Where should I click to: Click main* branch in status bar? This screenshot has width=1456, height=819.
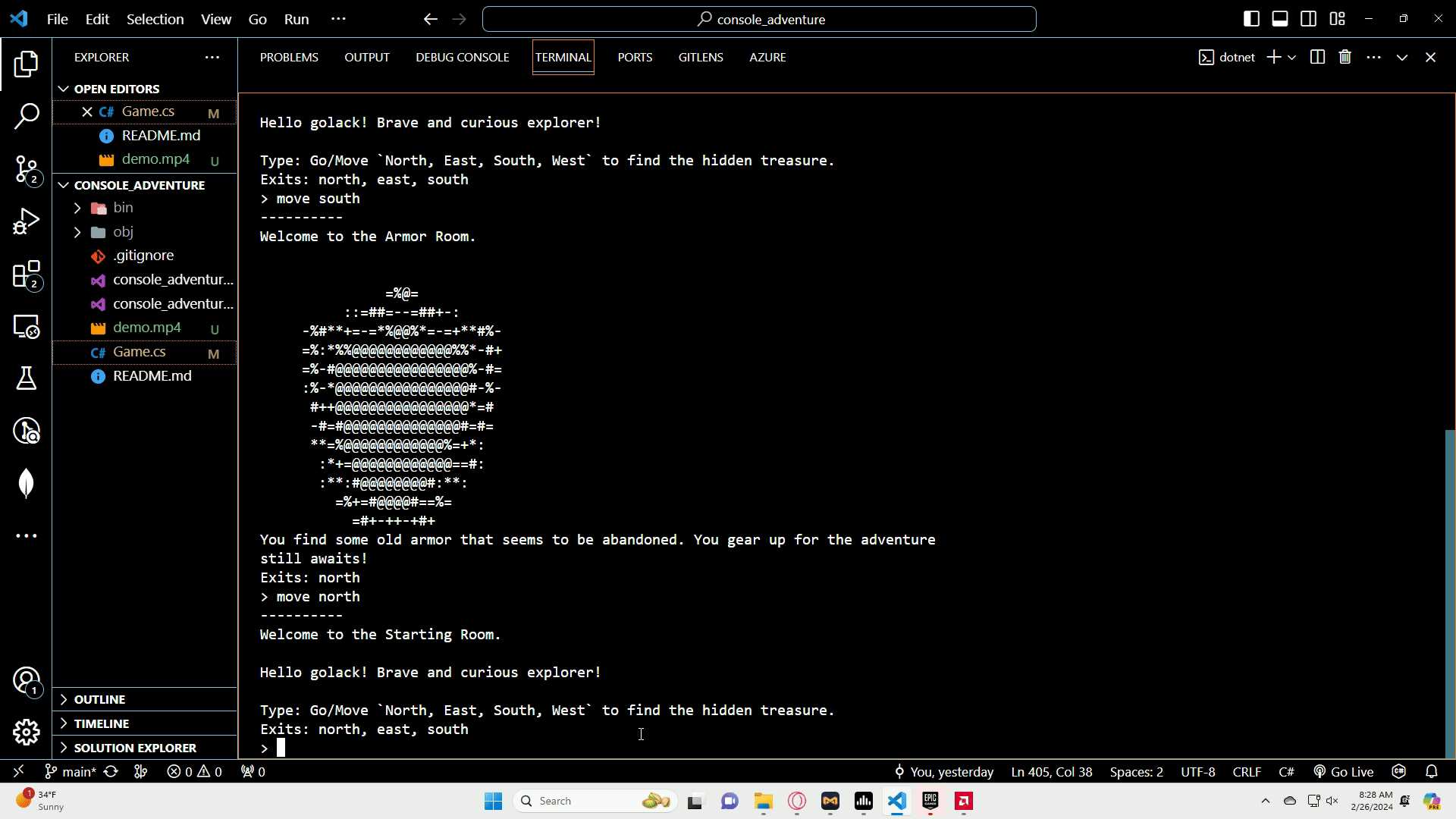tap(71, 772)
